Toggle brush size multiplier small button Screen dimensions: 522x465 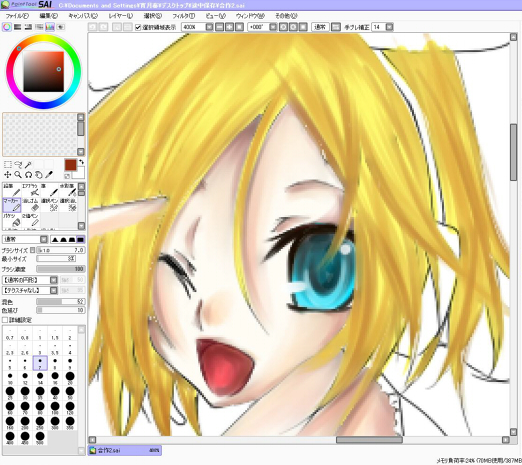(x=32, y=250)
